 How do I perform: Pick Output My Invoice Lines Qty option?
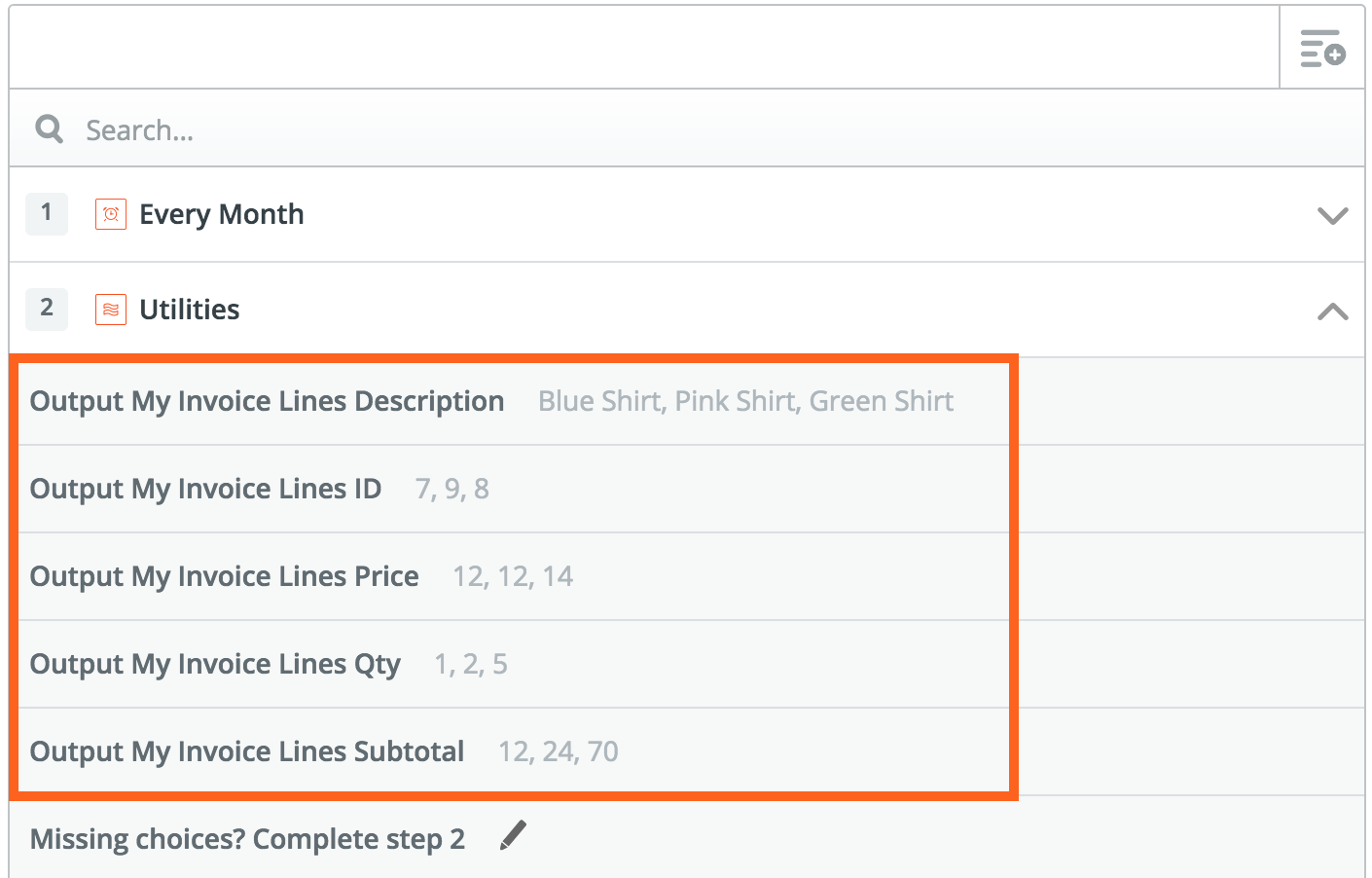pos(215,664)
